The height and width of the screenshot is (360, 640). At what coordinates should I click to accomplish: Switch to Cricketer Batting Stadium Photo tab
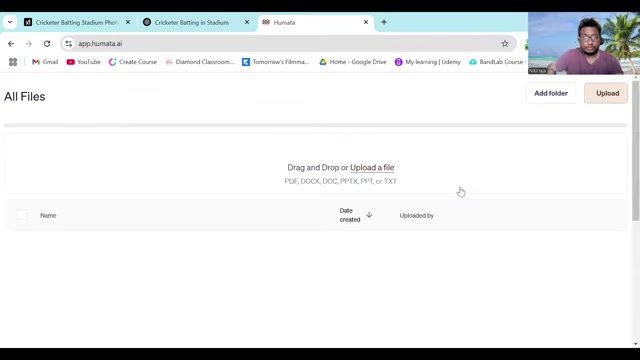(x=77, y=22)
